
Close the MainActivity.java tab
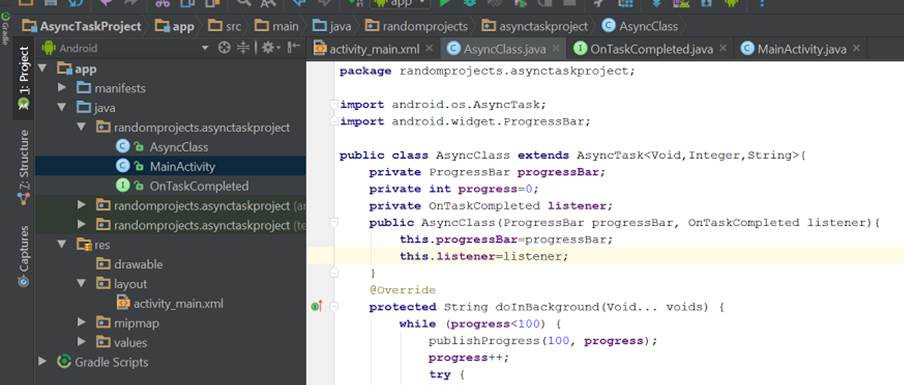pyautogui.click(x=856, y=48)
